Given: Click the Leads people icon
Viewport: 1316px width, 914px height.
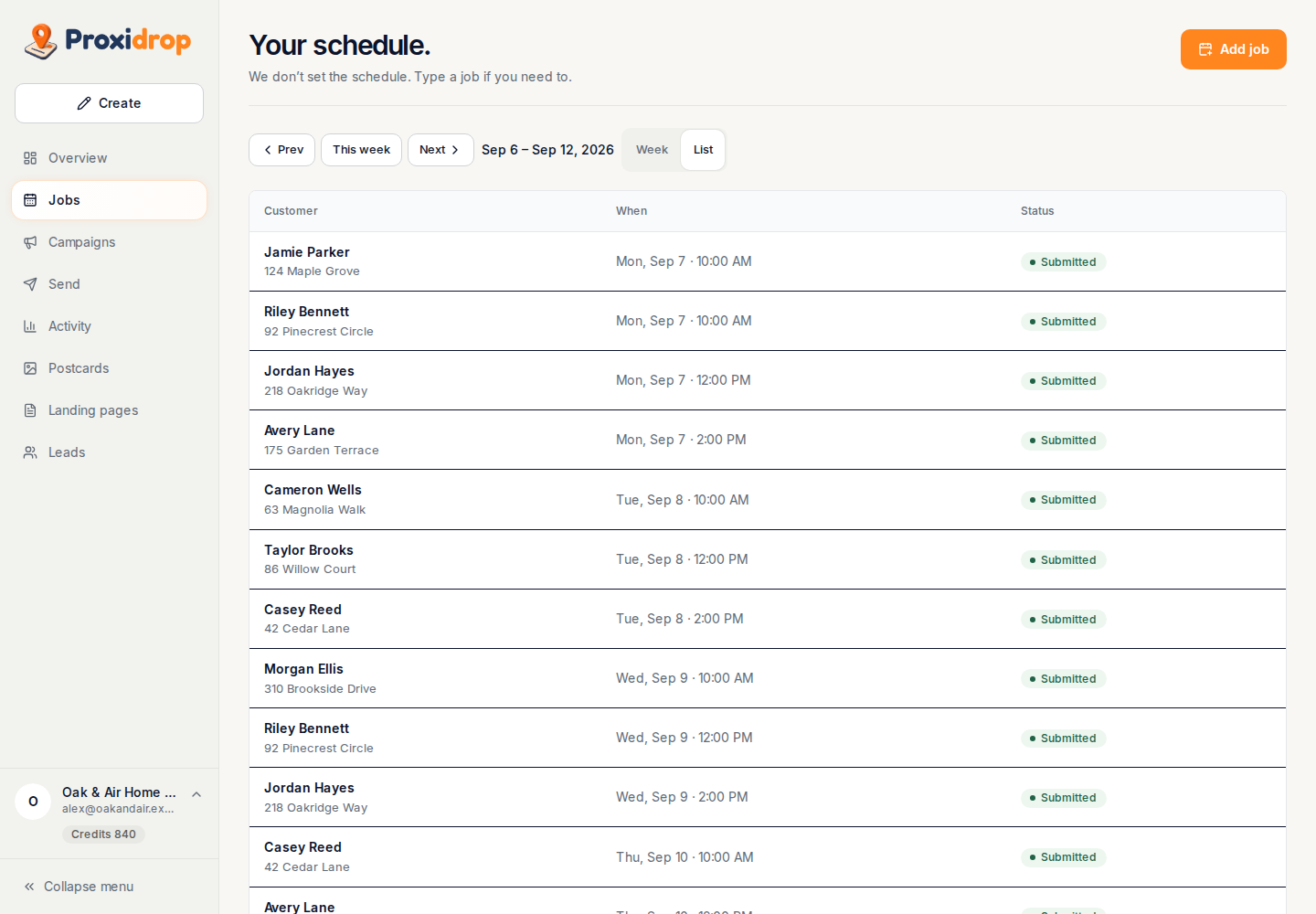Looking at the screenshot, I should [x=30, y=452].
